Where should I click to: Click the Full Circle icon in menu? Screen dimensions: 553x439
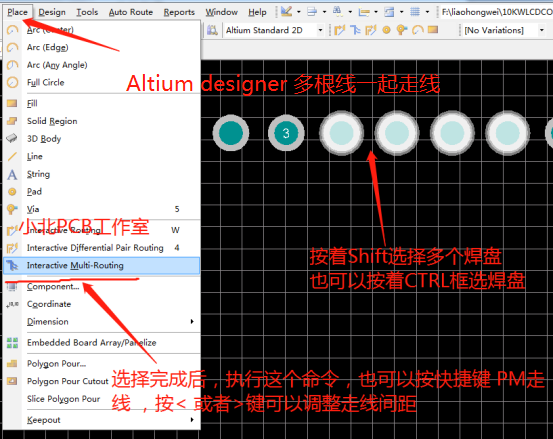coord(12,83)
